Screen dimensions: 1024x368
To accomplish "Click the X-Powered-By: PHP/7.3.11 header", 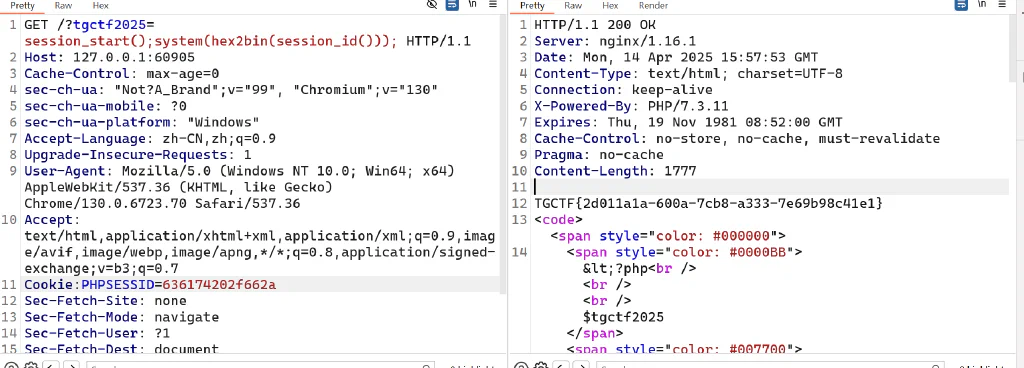I will point(632,106).
